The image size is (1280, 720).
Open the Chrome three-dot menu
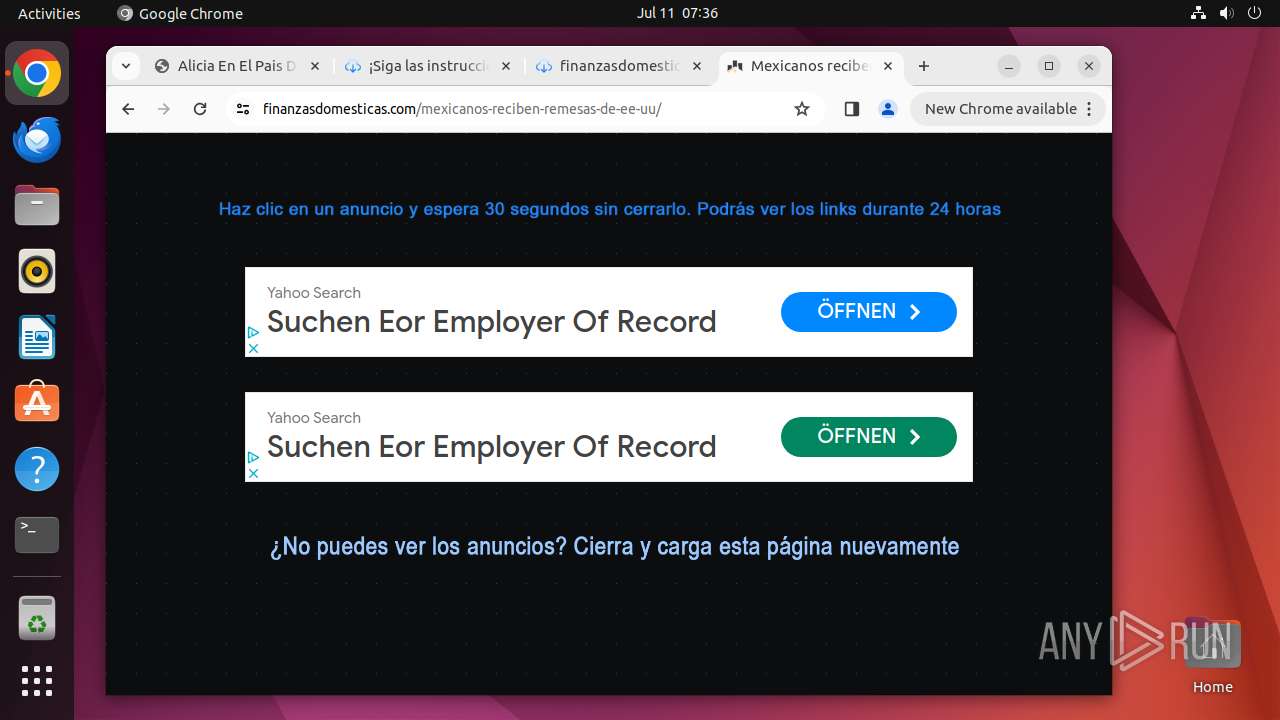pyautogui.click(x=1089, y=109)
